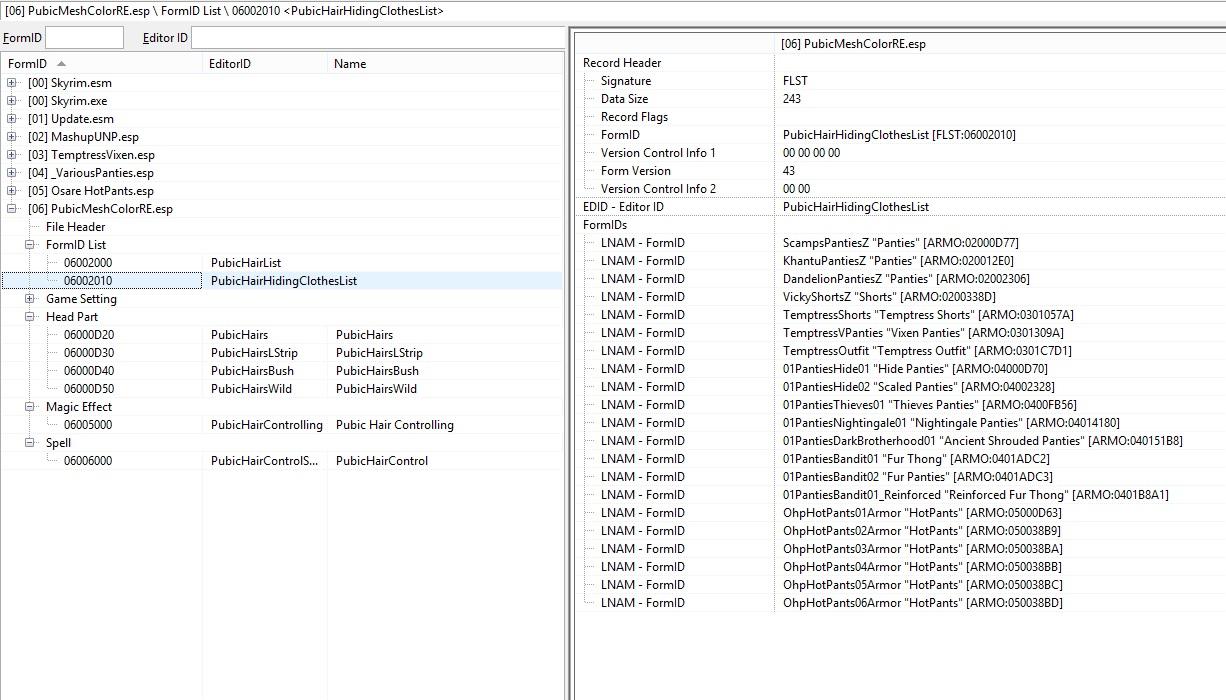Select the FLST signature value

795,81
